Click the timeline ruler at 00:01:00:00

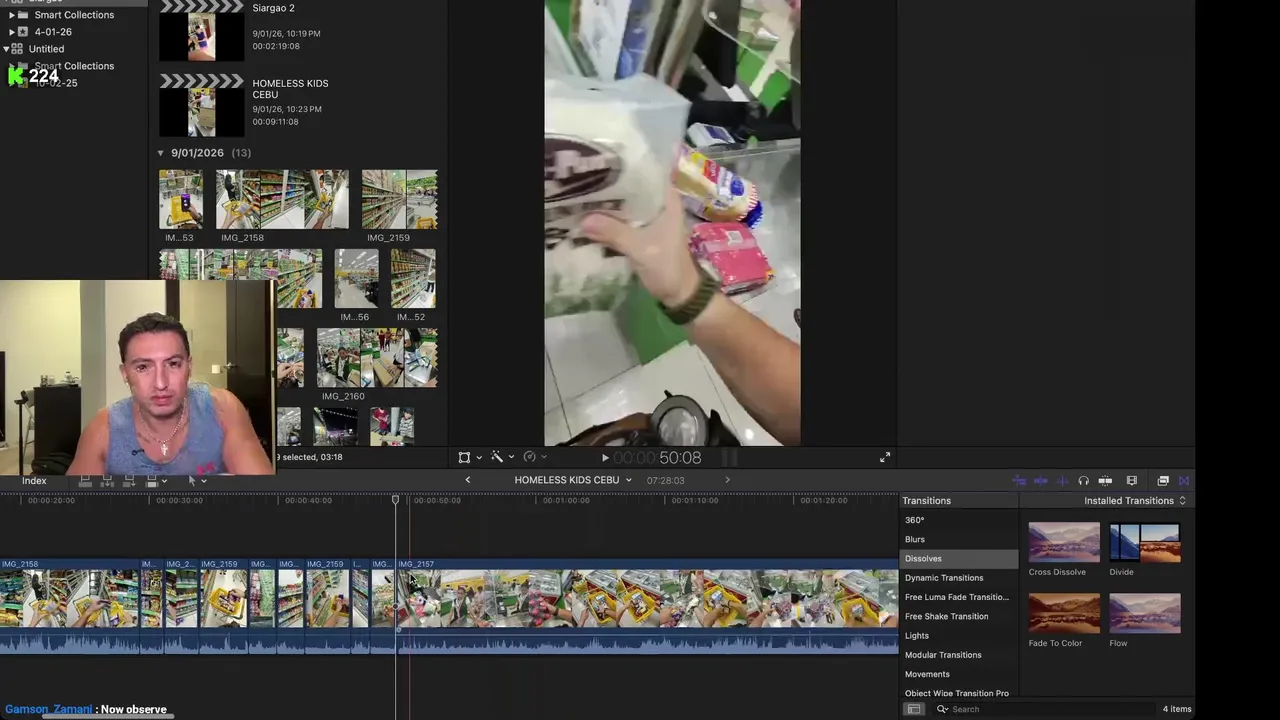tap(567, 501)
